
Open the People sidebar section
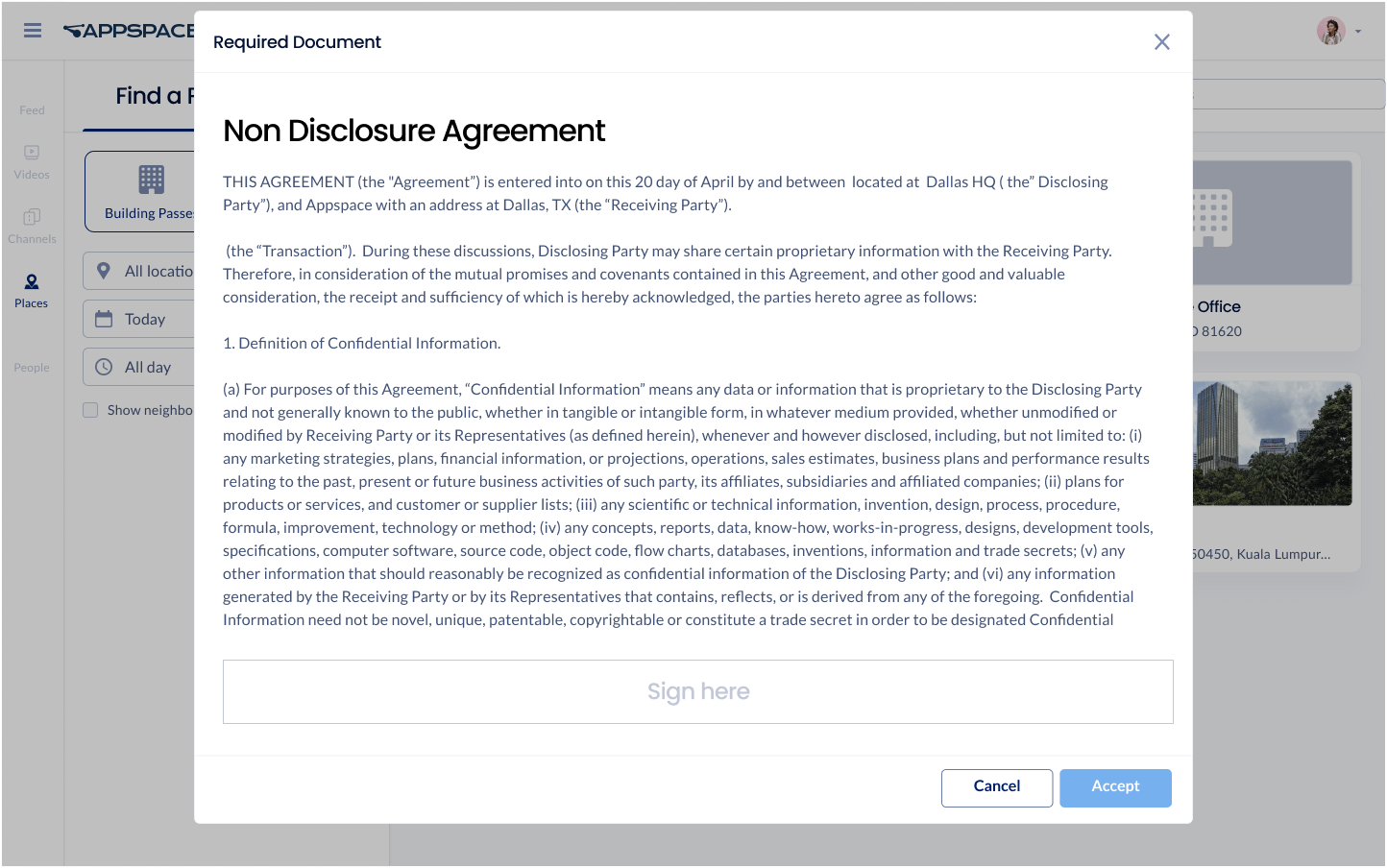[x=32, y=367]
